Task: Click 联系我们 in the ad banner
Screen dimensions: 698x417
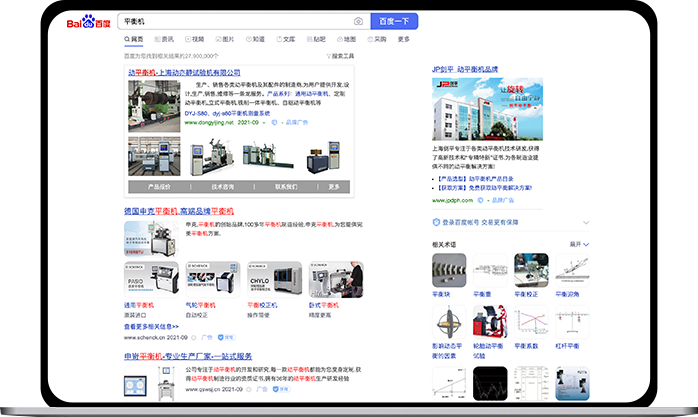Action: (285, 186)
